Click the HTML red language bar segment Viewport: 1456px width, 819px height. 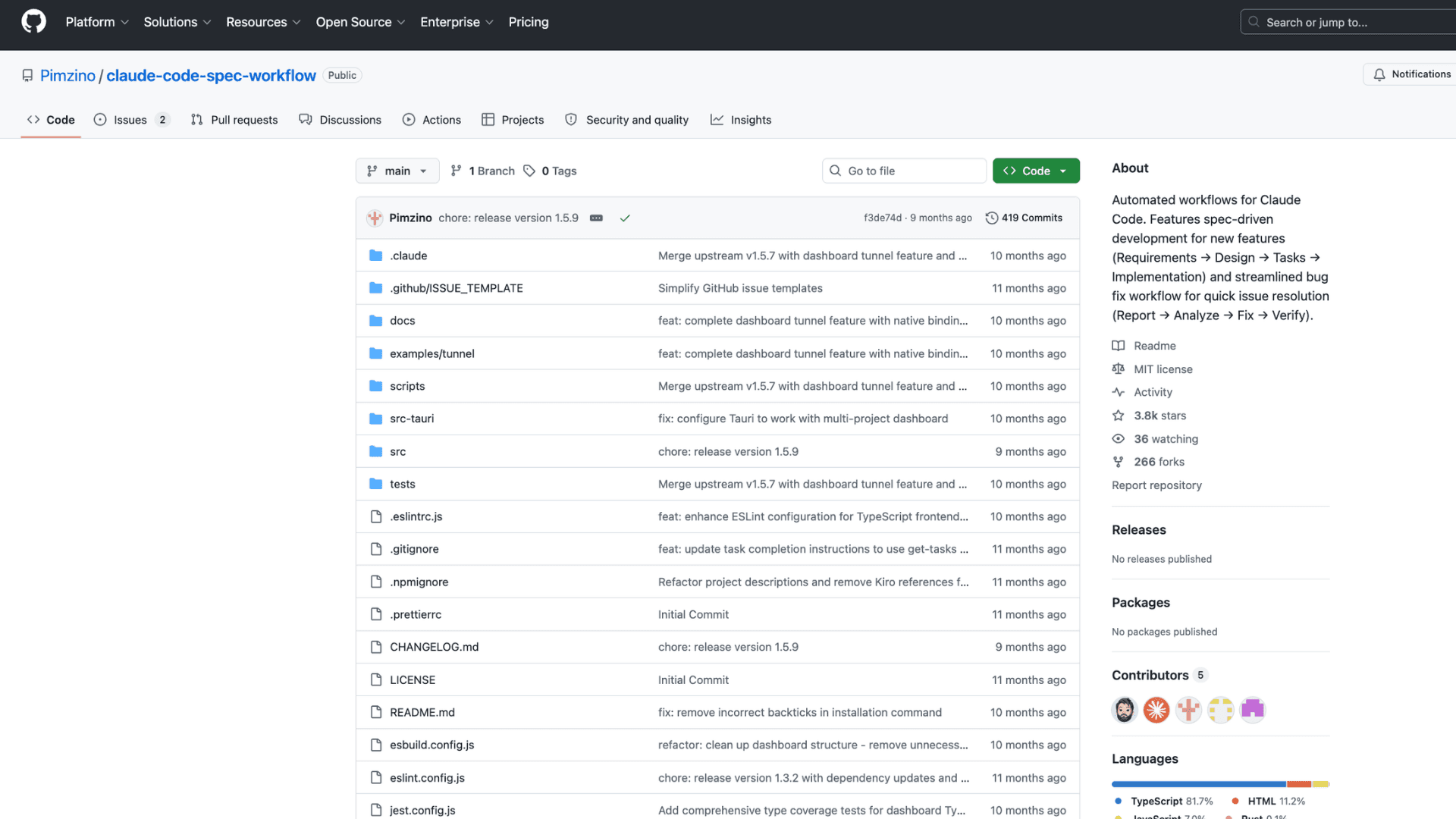[1299, 784]
